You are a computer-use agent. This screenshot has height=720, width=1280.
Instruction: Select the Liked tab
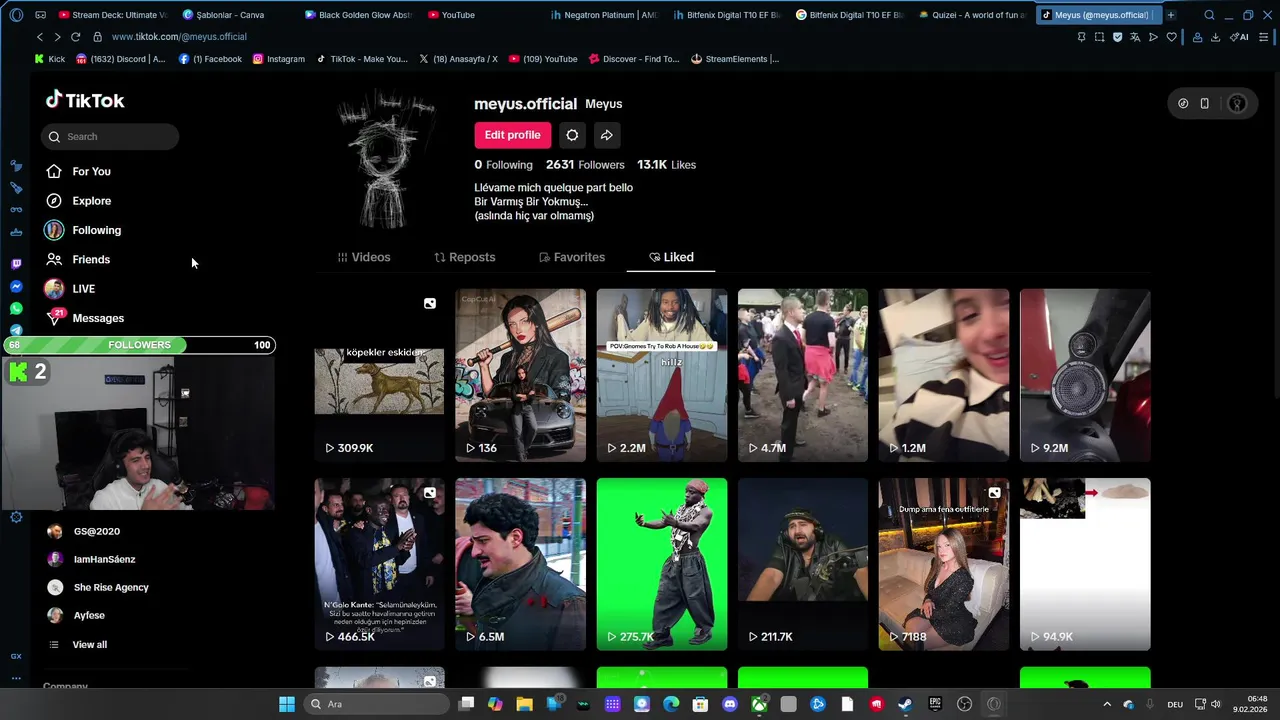(x=671, y=257)
